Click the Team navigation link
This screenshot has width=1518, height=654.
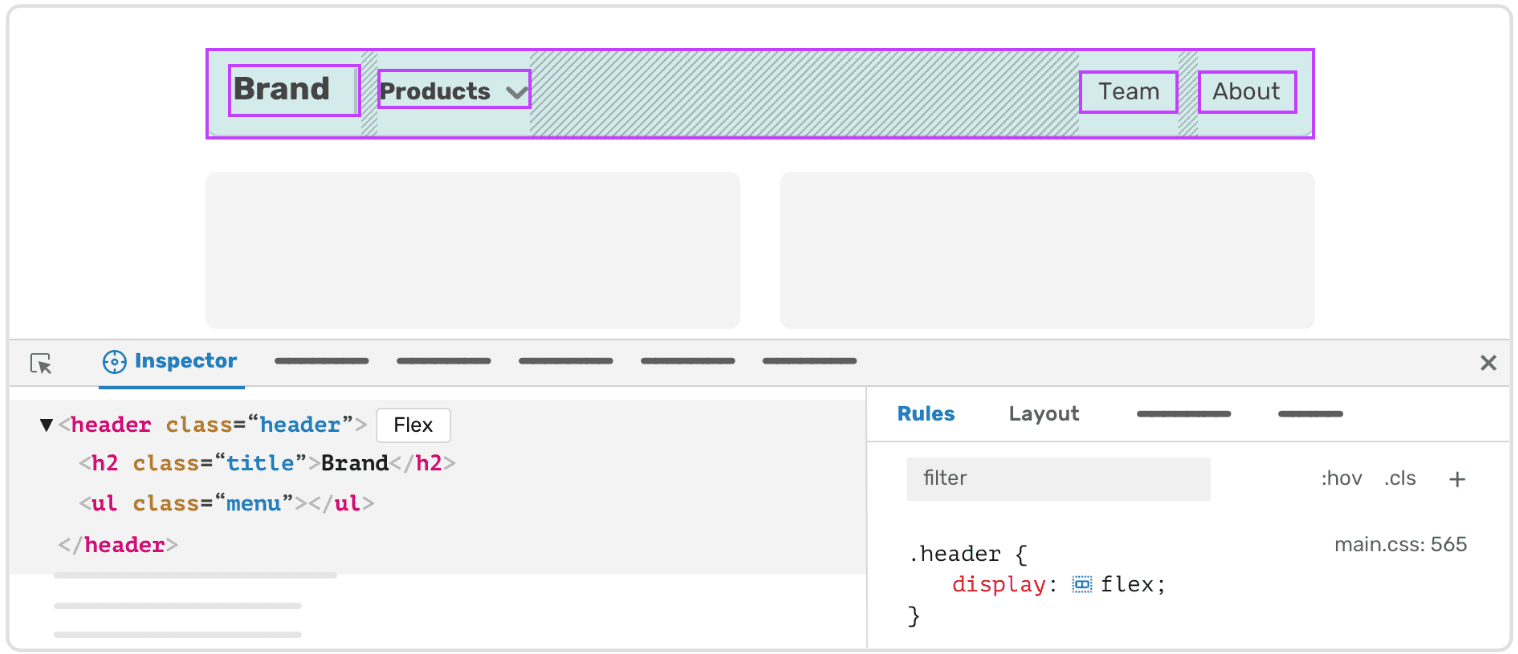(x=1129, y=91)
